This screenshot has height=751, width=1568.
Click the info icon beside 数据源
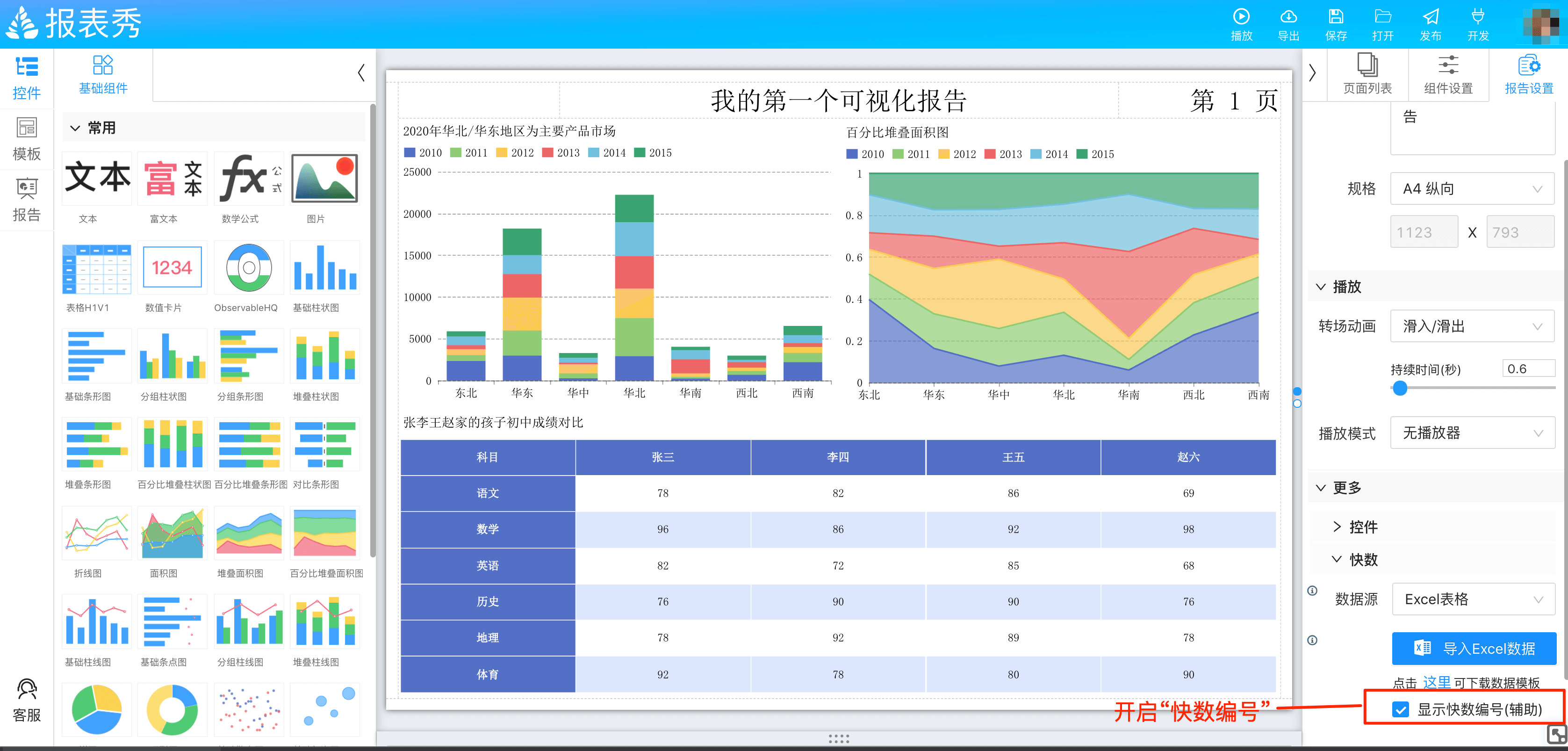(x=1312, y=591)
